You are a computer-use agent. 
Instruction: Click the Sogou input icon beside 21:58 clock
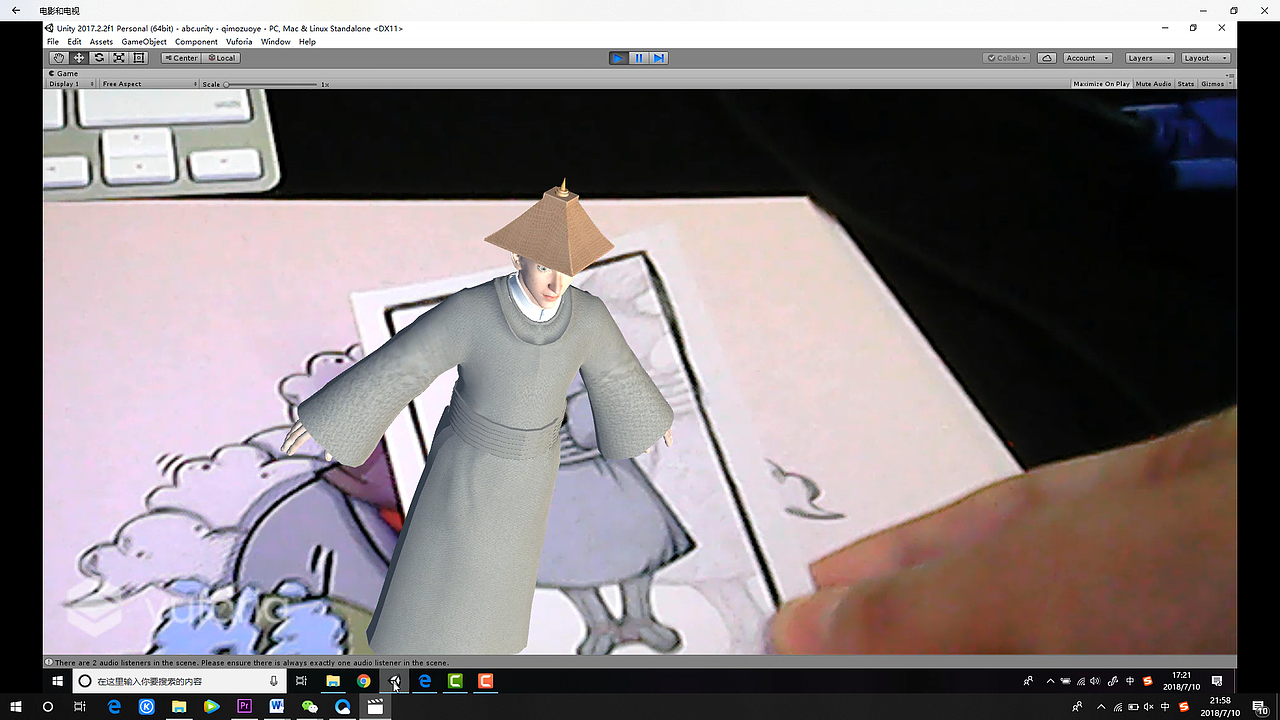(x=1184, y=707)
